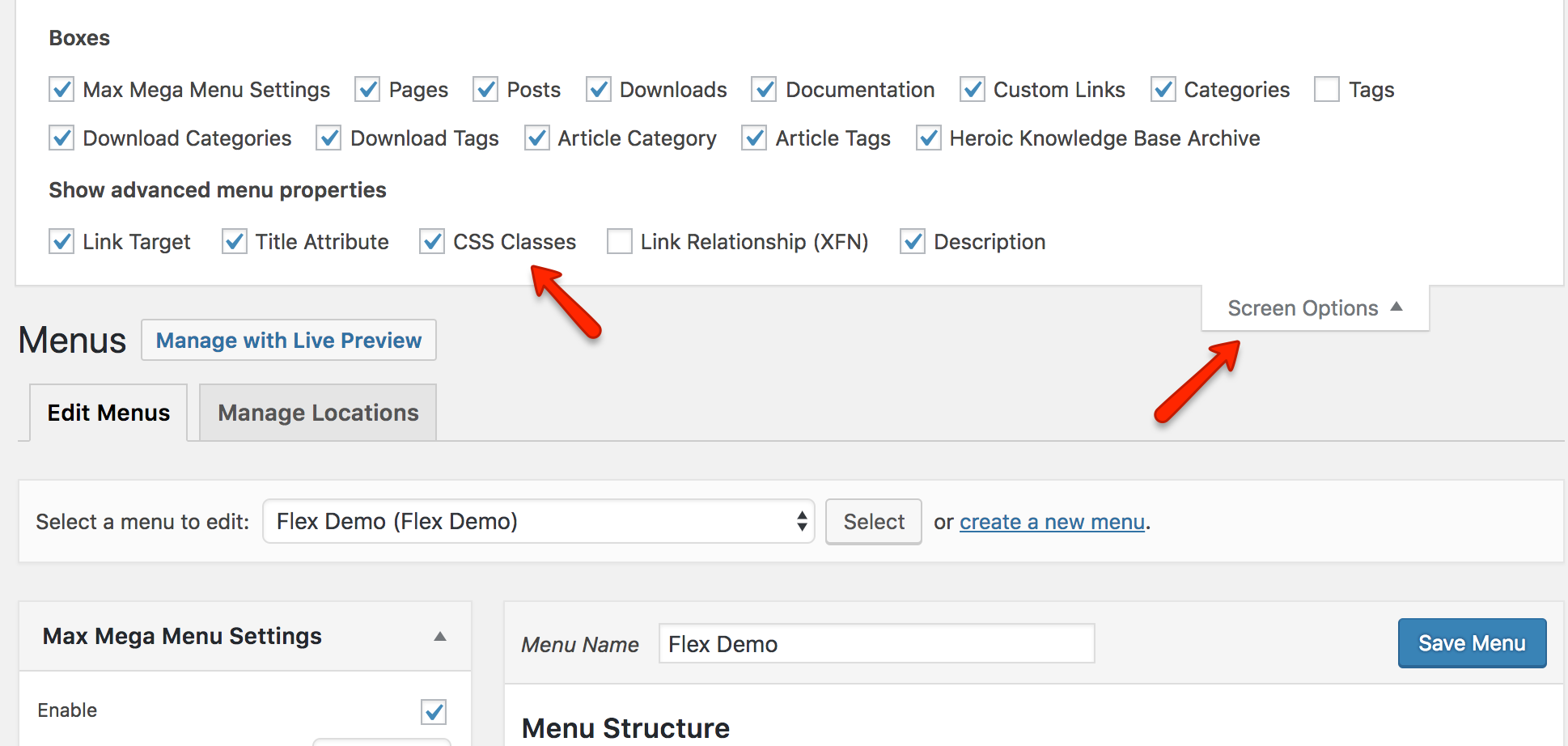Viewport: 1568px width, 746px height.
Task: Select the Edit Menus tab
Action: [108, 413]
